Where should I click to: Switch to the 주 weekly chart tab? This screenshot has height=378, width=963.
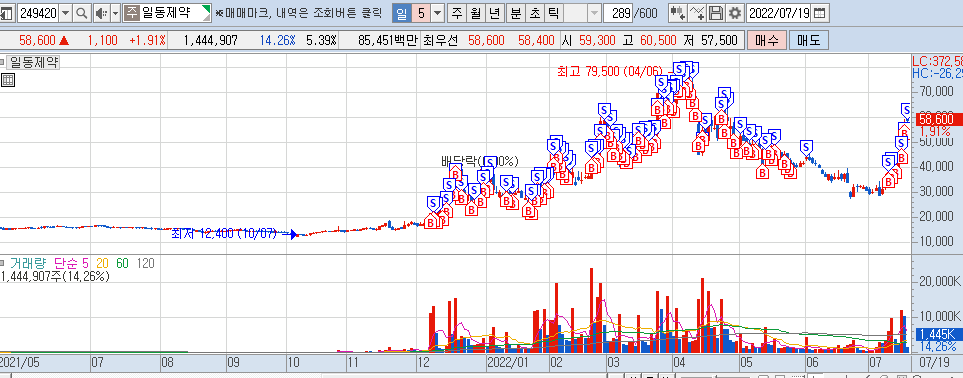pyautogui.click(x=458, y=12)
